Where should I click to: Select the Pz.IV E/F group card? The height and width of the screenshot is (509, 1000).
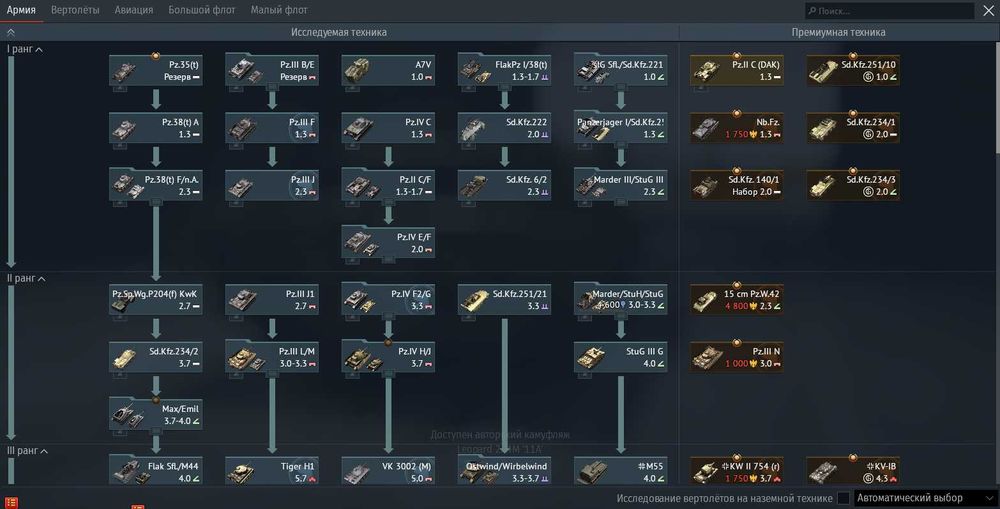[388, 242]
